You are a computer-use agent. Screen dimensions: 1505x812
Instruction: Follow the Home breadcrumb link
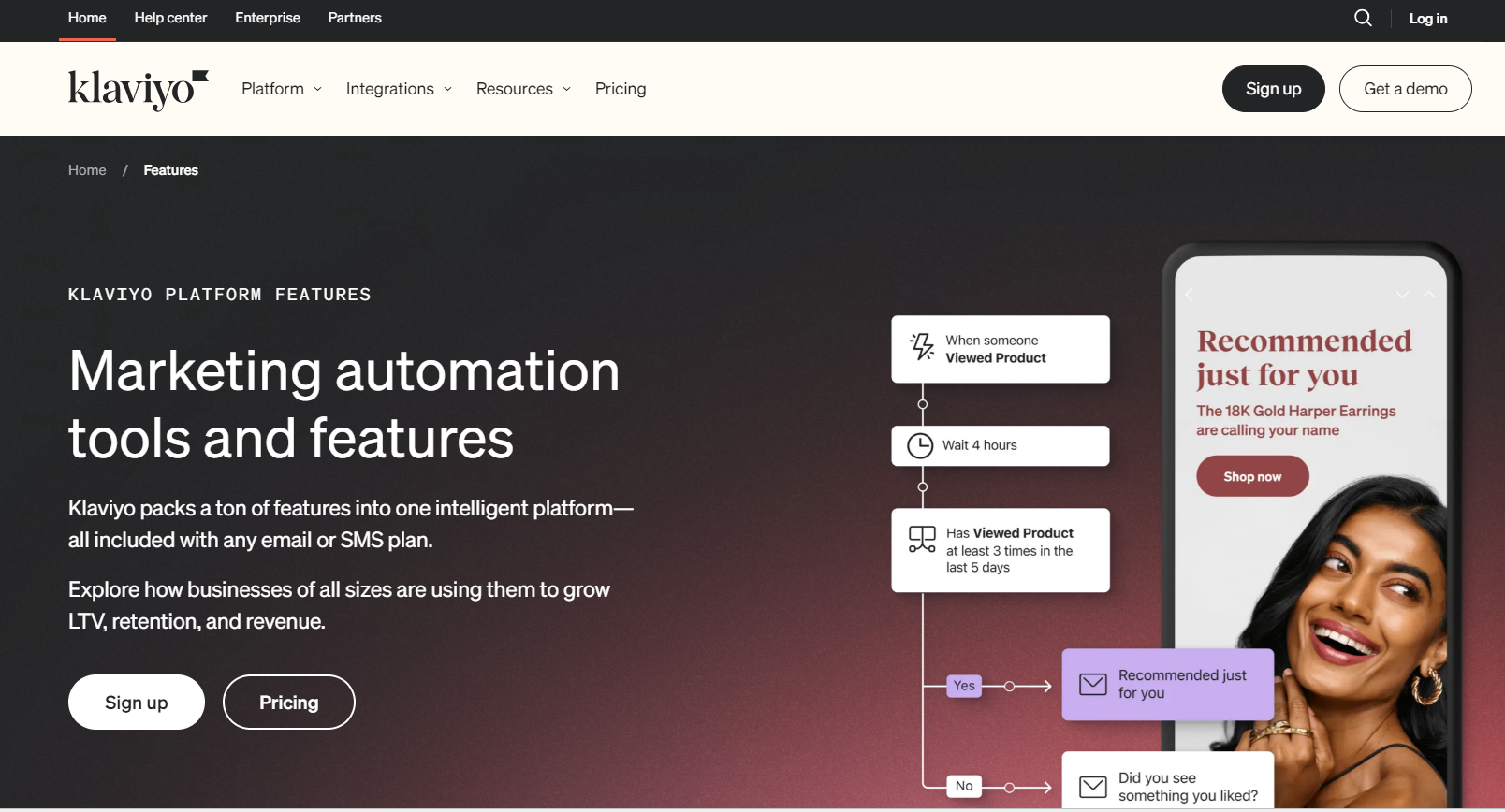(x=87, y=170)
